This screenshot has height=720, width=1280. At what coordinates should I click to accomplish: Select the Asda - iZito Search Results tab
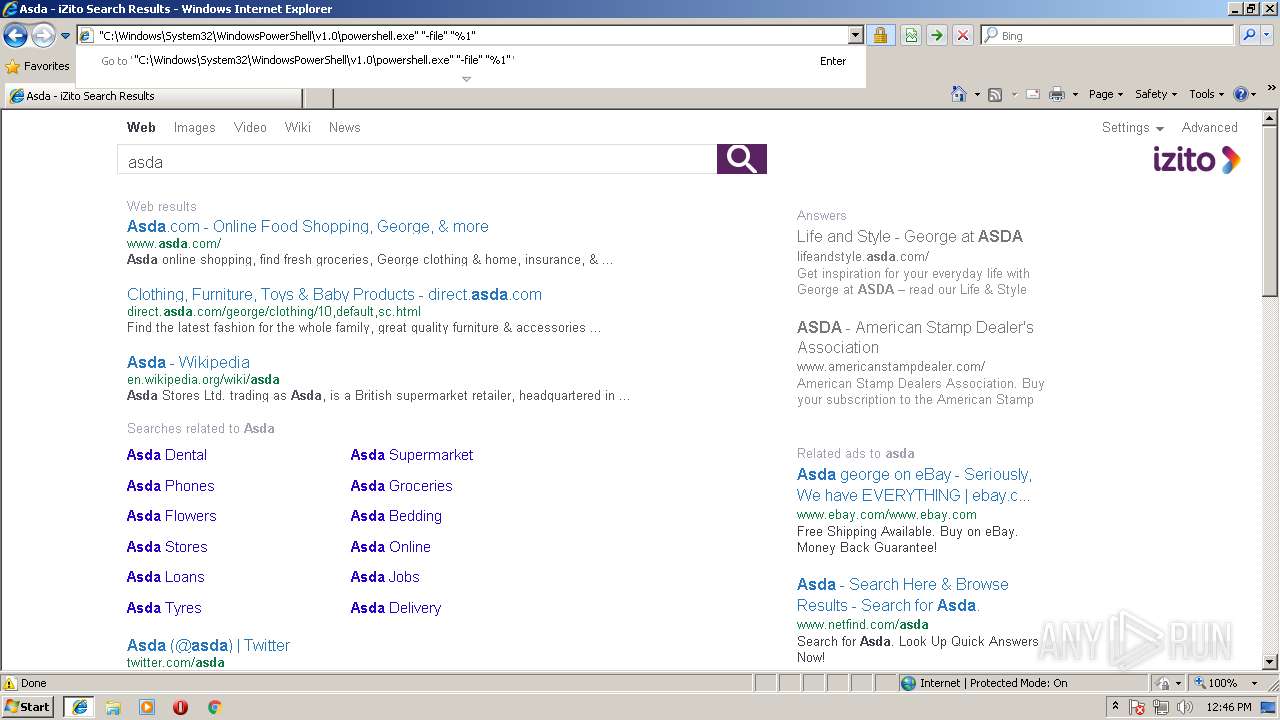pos(153,96)
